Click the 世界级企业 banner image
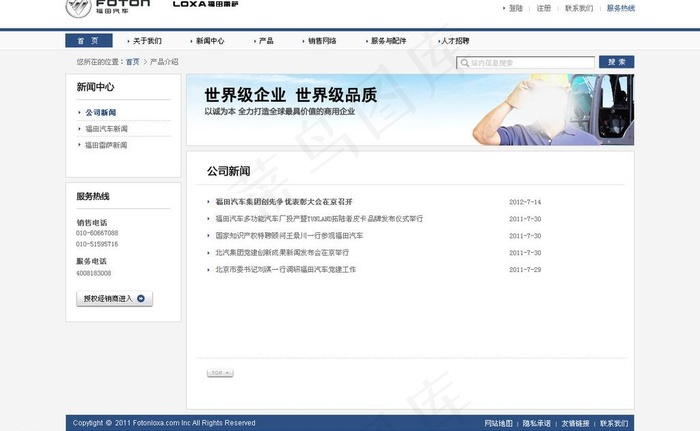Viewport: 700px width, 431px height. click(x=410, y=109)
